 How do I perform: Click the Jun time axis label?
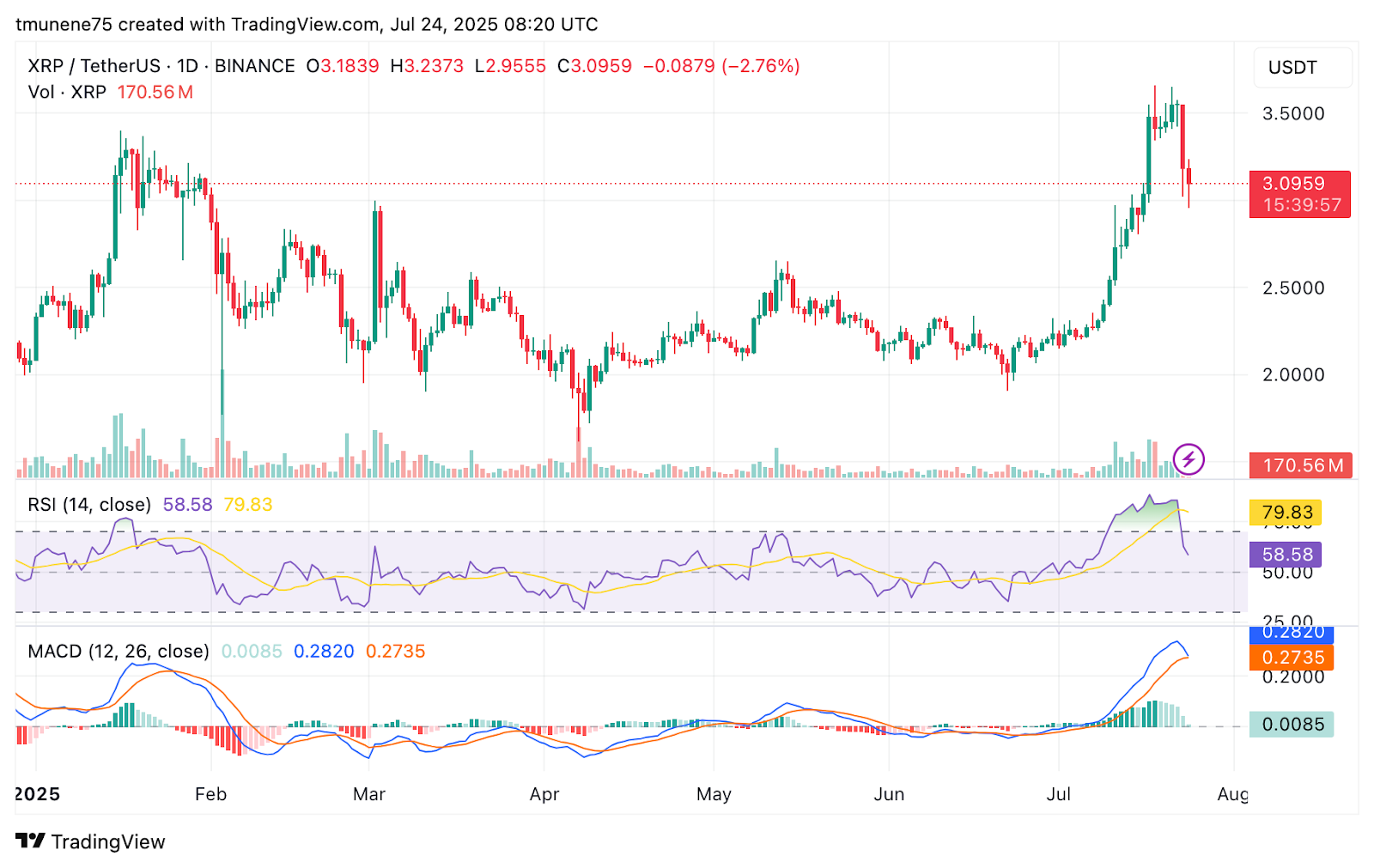pos(889,794)
